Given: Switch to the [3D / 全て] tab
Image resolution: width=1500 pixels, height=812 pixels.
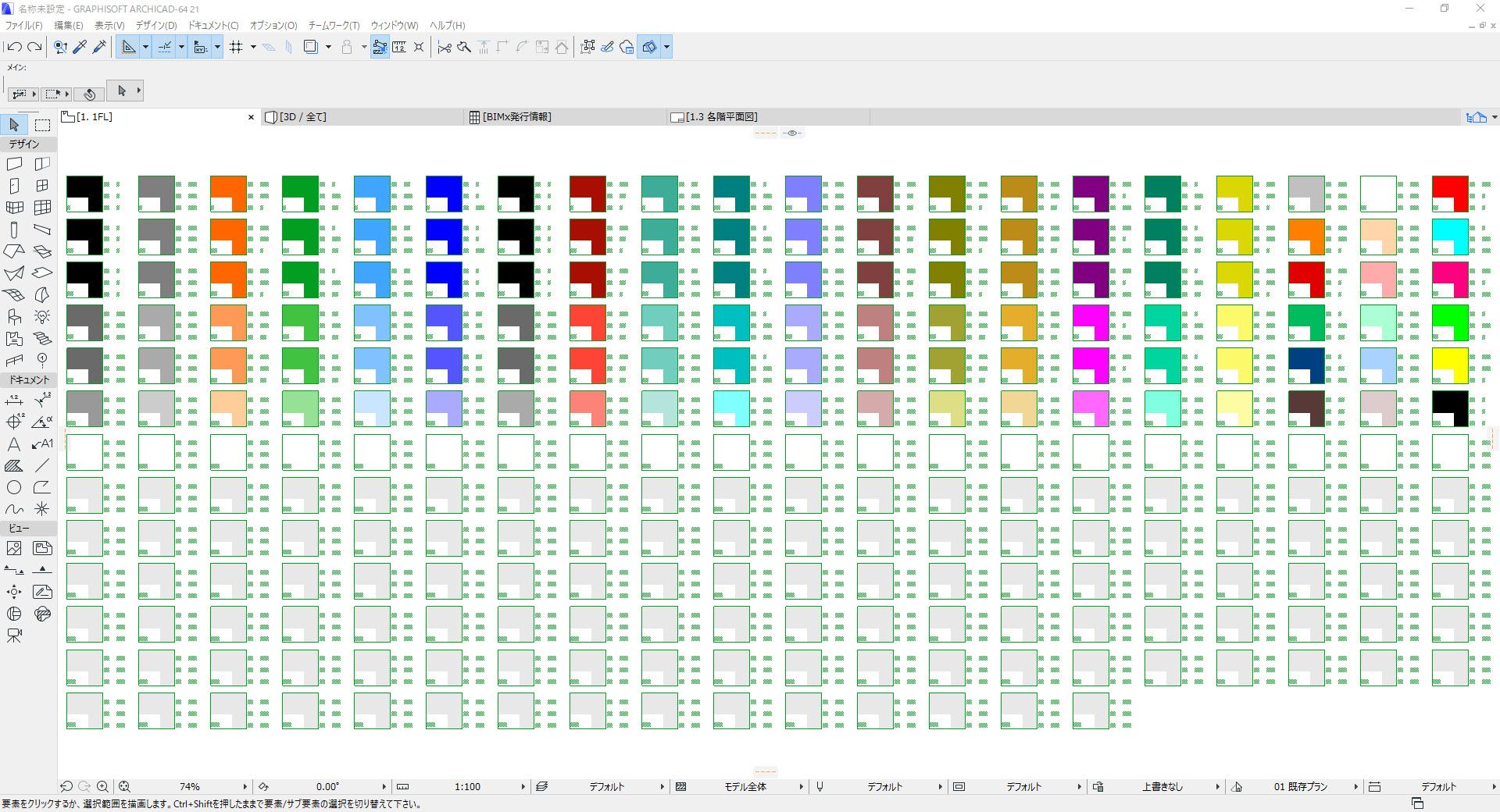Looking at the screenshot, I should (x=303, y=117).
